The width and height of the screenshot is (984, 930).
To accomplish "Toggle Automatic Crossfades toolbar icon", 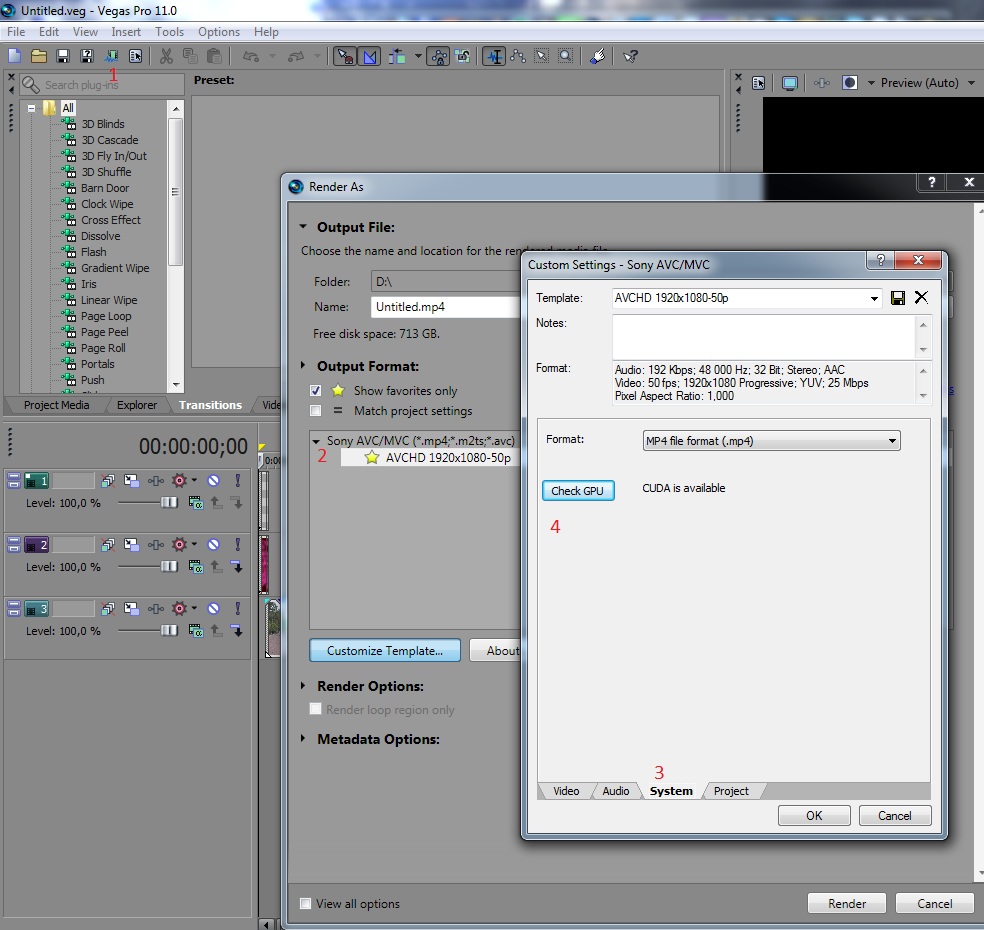I will (370, 56).
